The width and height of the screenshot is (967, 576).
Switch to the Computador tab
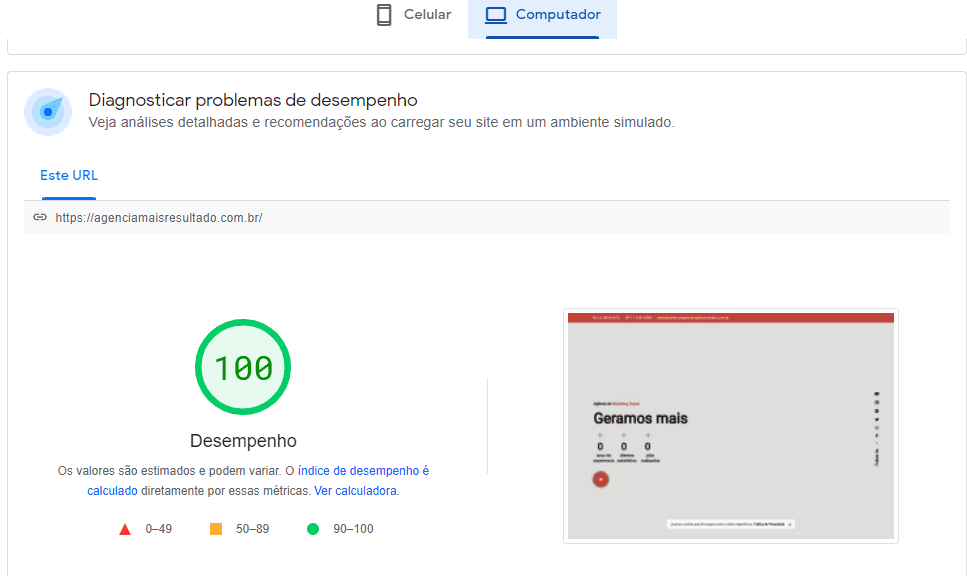(540, 14)
